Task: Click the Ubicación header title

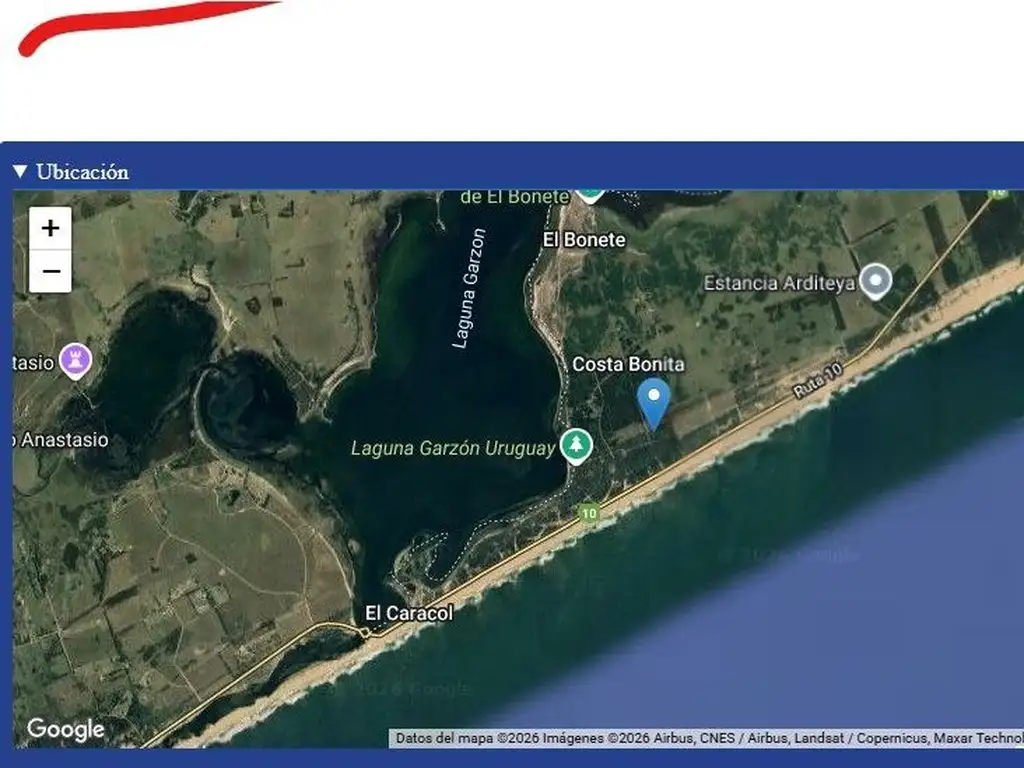Action: (82, 172)
